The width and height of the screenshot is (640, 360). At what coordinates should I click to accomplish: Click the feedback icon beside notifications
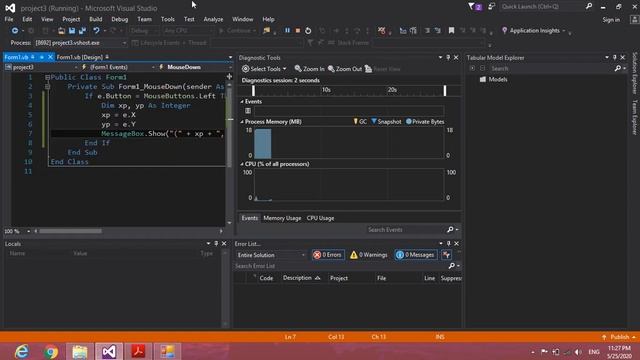[491, 7]
